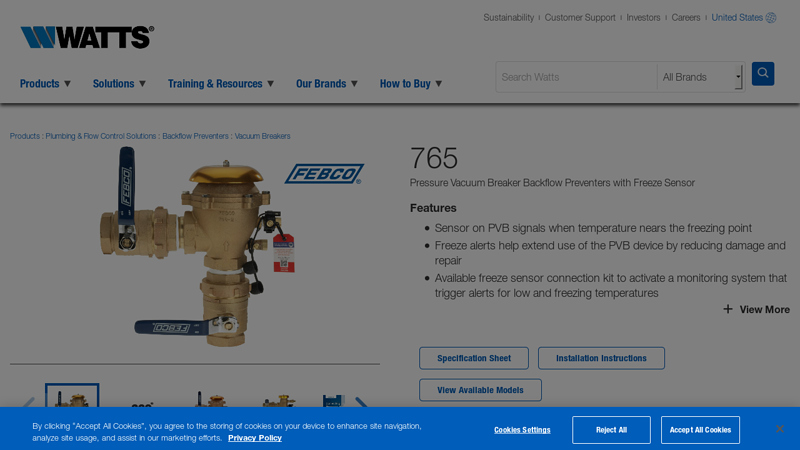Open the How to Buy menu
Viewport: 800px width, 450px height.
(411, 84)
